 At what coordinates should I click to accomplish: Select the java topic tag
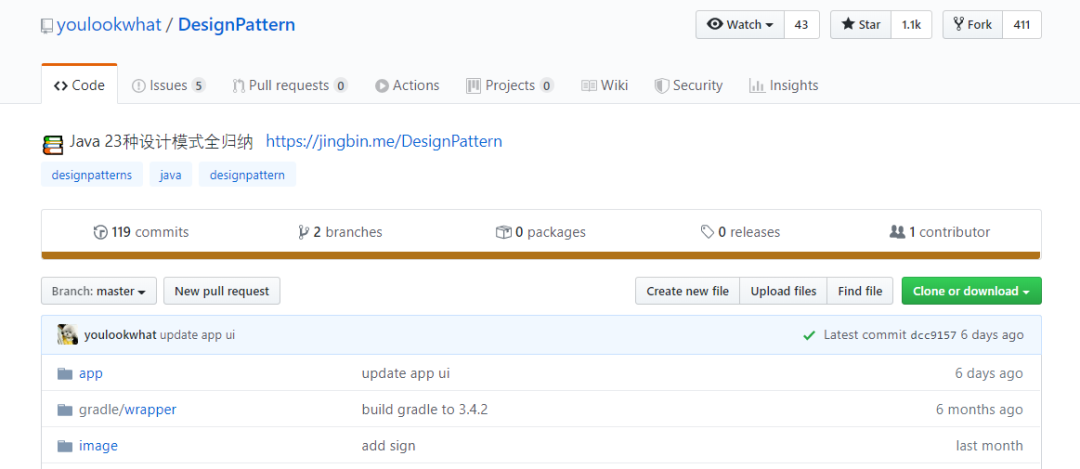point(170,175)
